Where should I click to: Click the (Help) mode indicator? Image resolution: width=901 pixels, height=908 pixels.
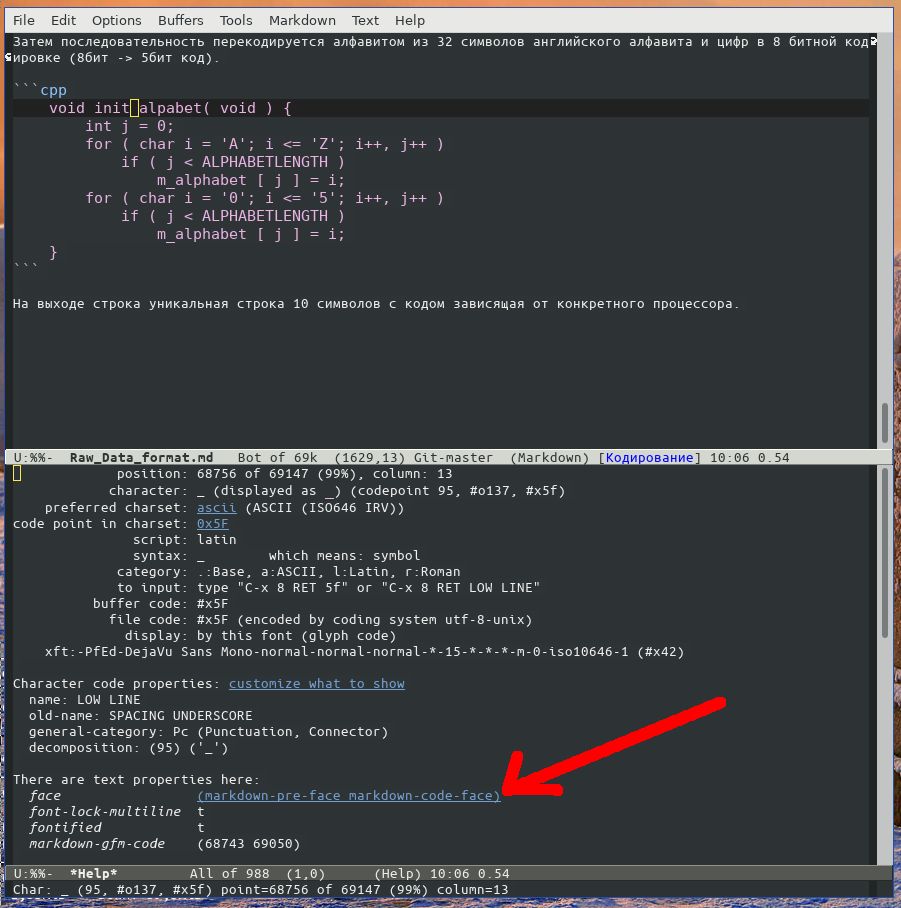pos(397,873)
